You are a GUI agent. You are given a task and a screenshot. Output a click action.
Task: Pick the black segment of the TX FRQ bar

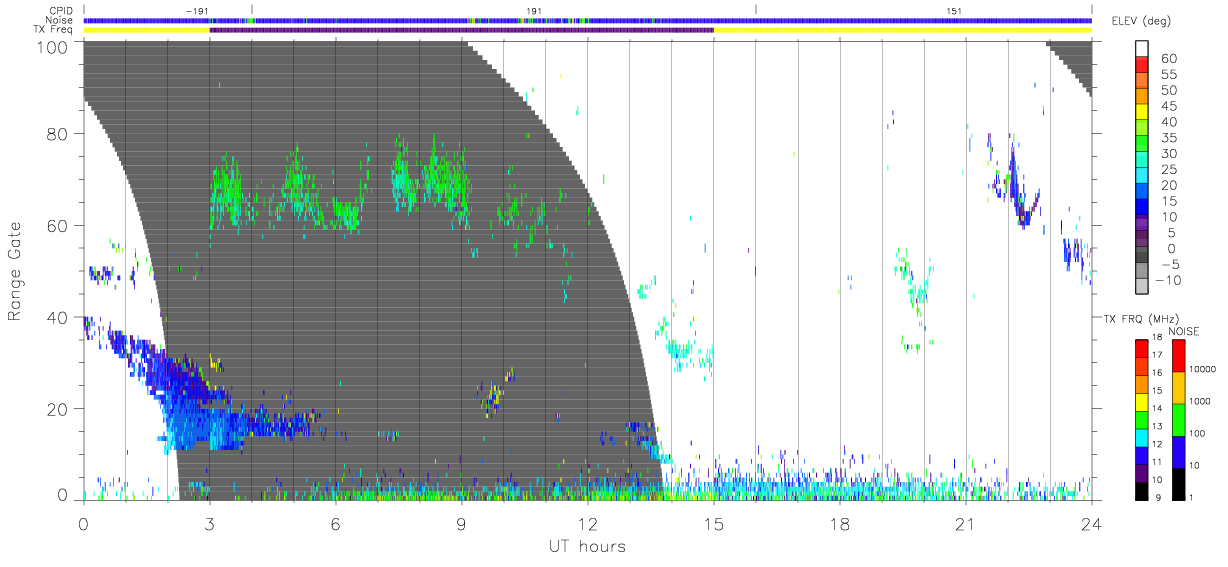1142,489
